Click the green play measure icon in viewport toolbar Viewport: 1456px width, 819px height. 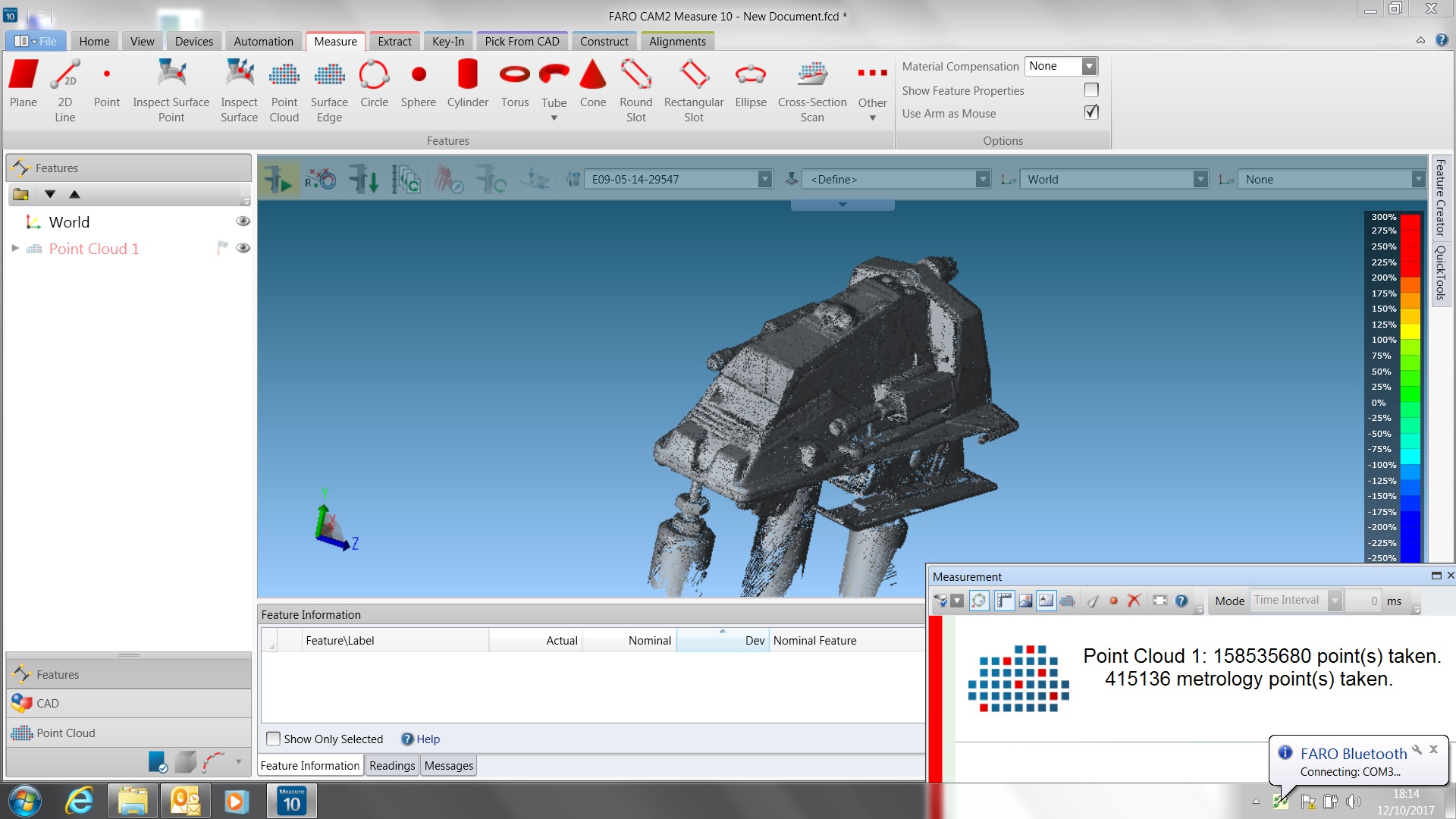coord(278,180)
